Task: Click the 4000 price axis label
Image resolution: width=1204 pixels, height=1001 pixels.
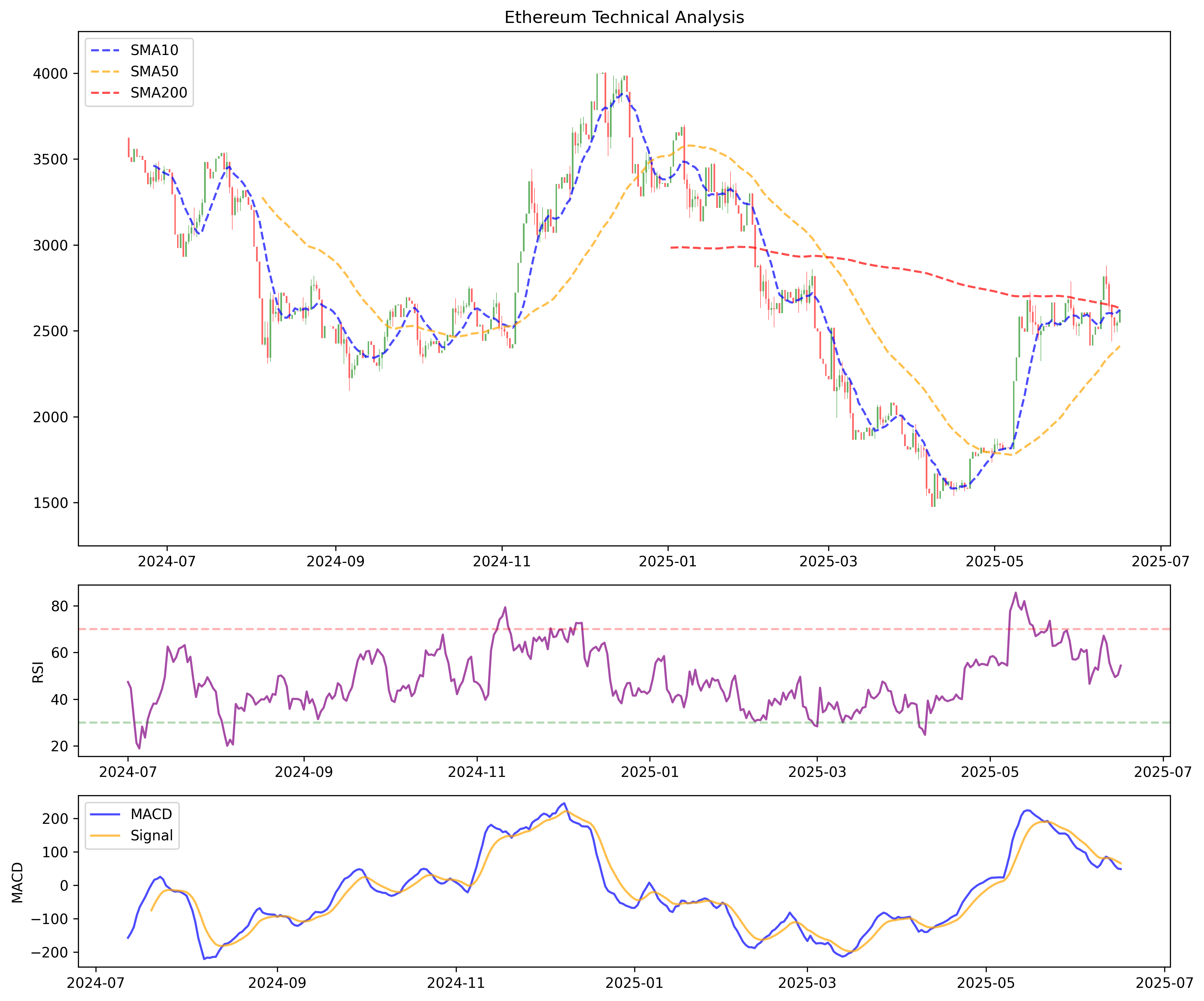Action: coord(51,74)
